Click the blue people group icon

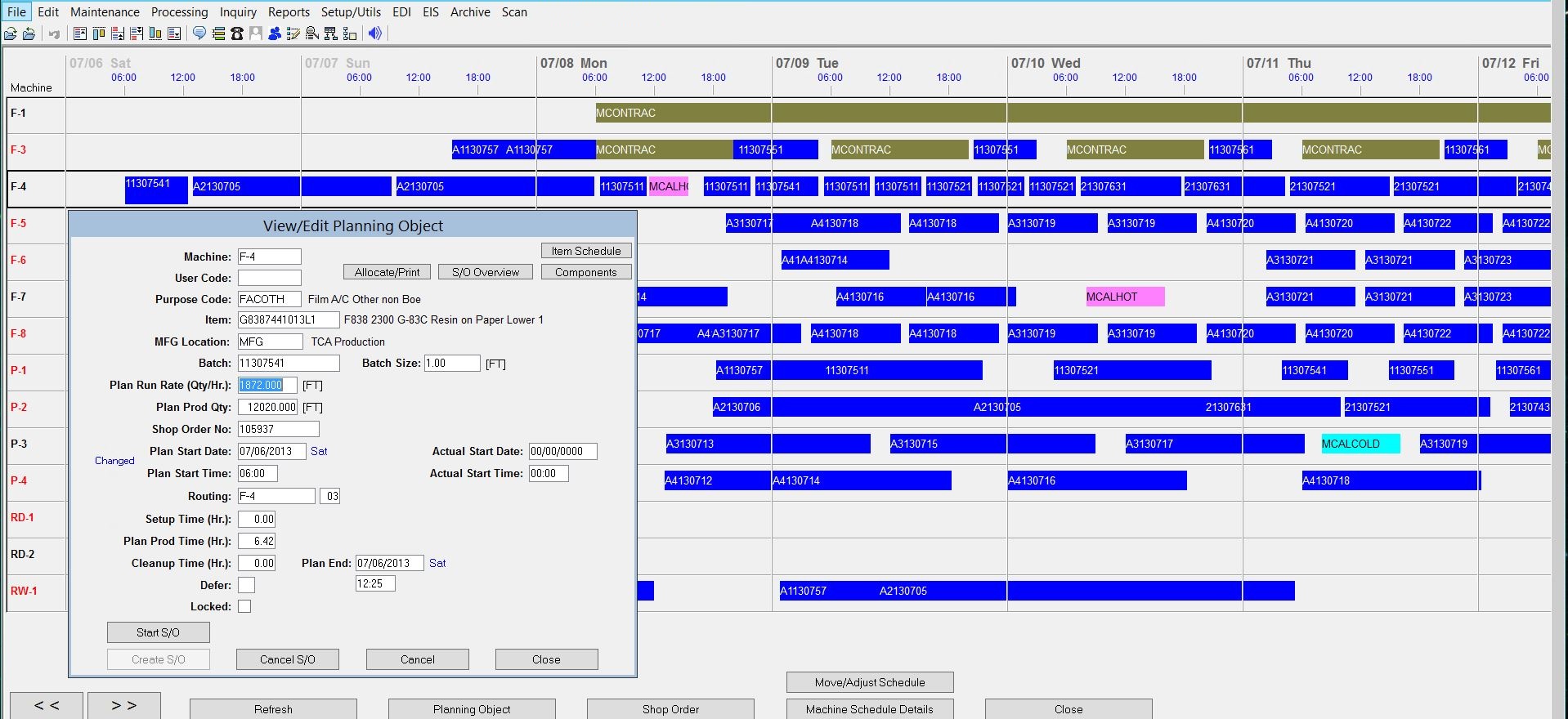coord(275,33)
